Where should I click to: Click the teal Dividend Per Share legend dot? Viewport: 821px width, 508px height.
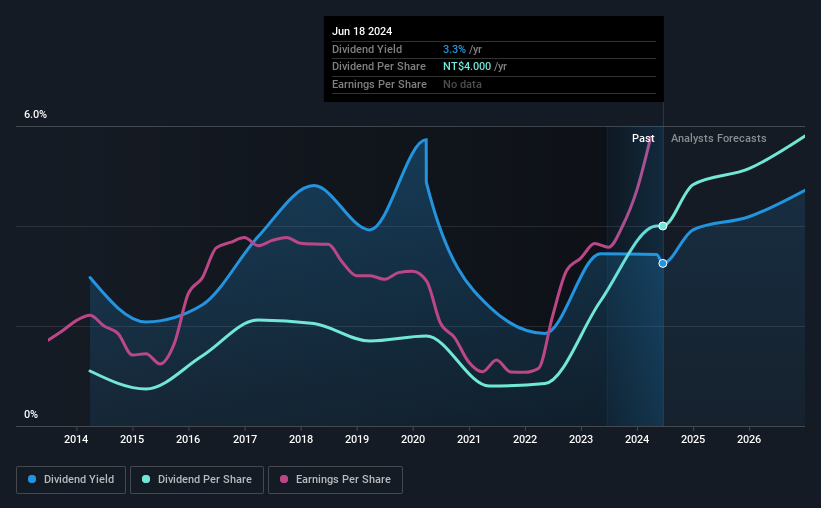point(146,479)
